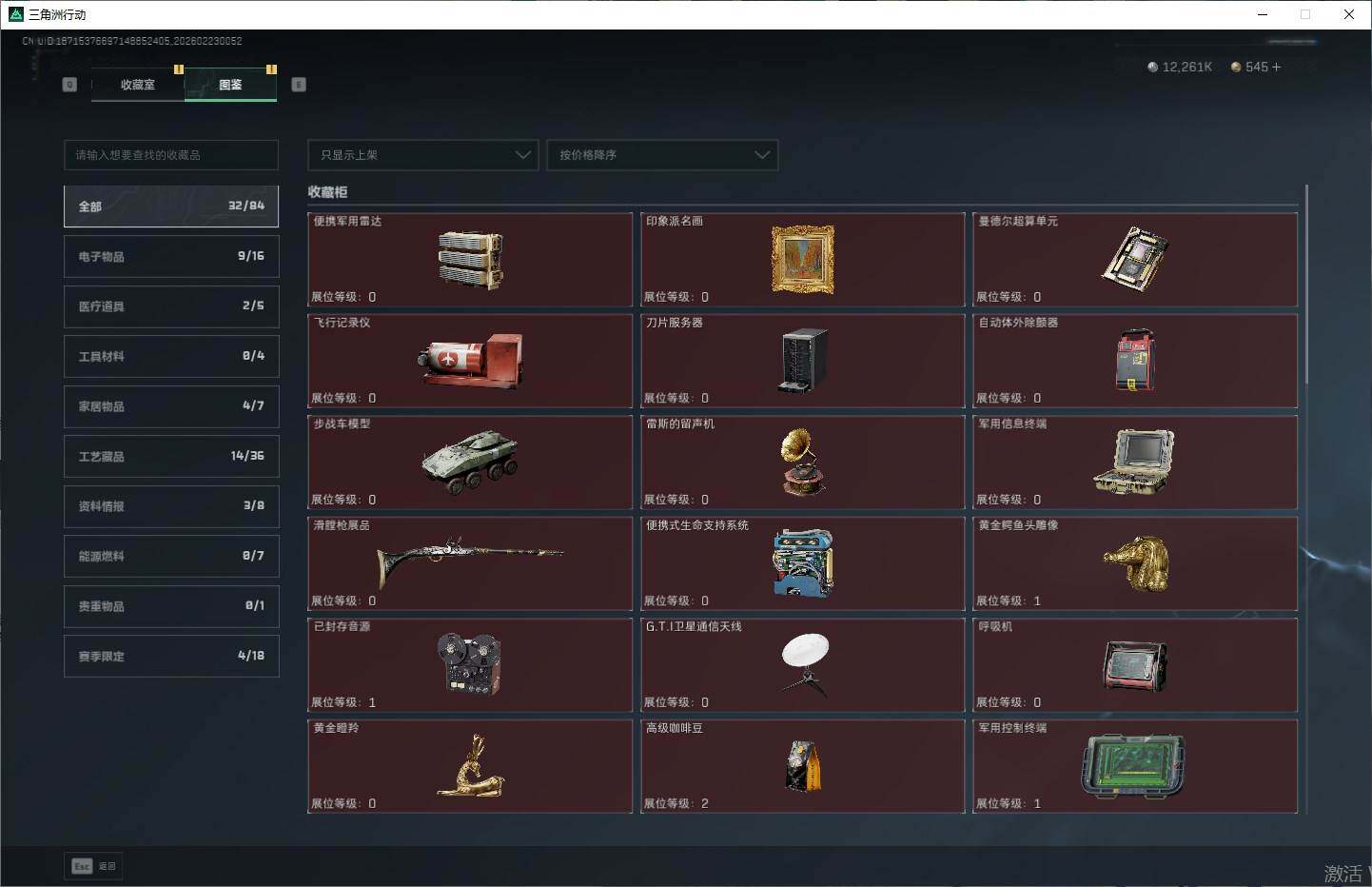Switch to the 收藏室 tab

138,85
